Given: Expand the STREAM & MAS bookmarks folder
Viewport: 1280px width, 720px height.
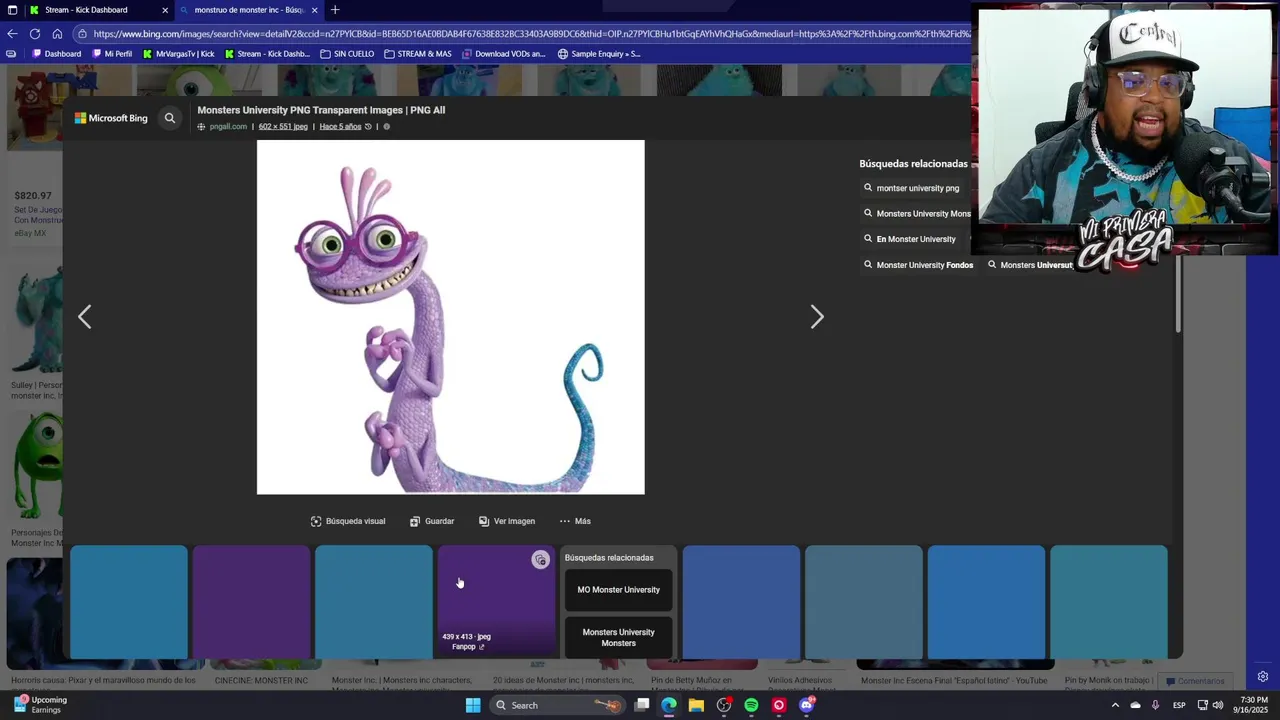Looking at the screenshot, I should (x=417, y=54).
